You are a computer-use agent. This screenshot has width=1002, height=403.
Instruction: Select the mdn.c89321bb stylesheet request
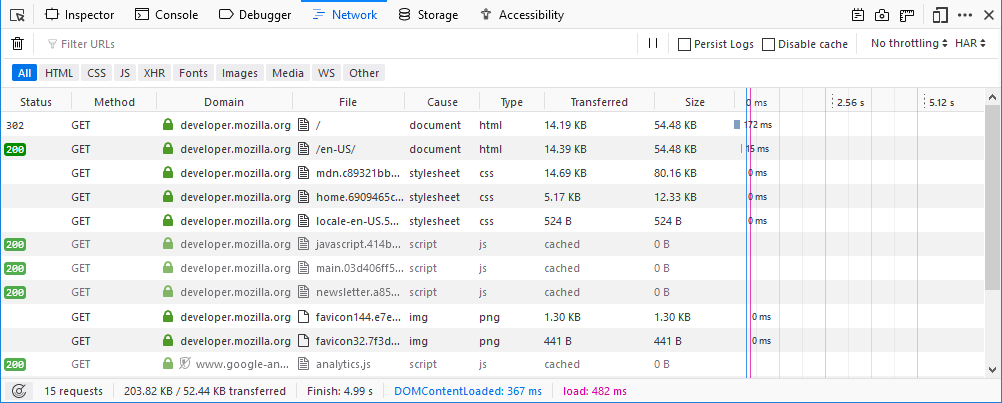pyautogui.click(x=492, y=173)
